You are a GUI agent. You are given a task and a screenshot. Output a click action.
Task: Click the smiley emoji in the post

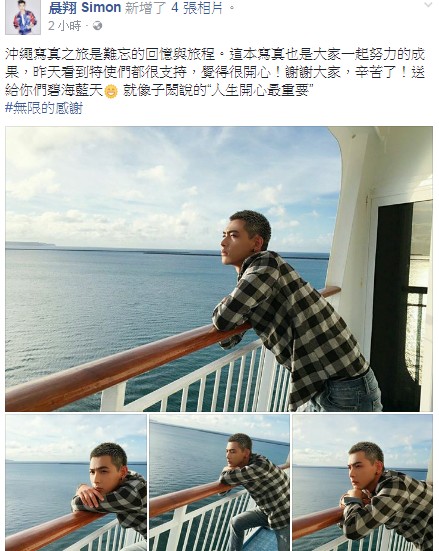(x=111, y=92)
